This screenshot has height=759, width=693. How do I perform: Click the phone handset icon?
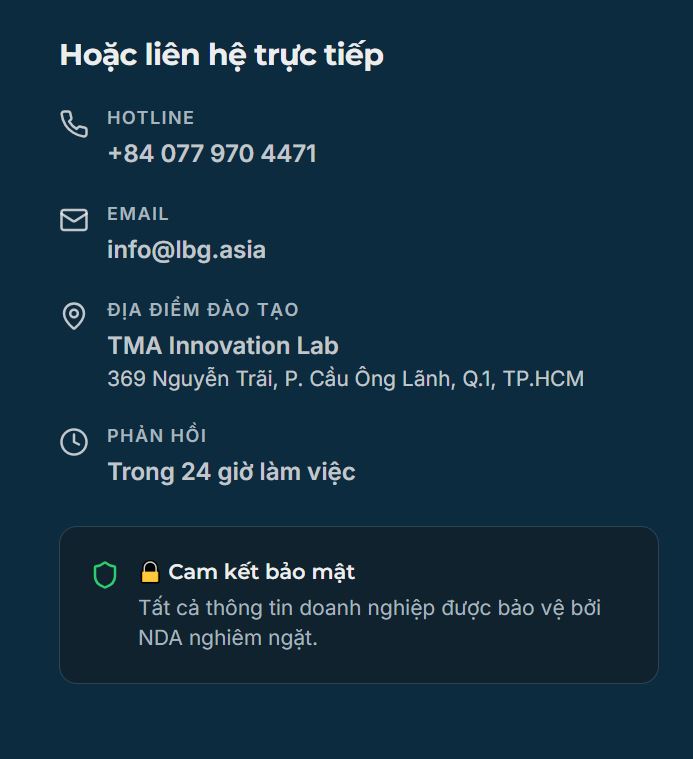click(74, 123)
